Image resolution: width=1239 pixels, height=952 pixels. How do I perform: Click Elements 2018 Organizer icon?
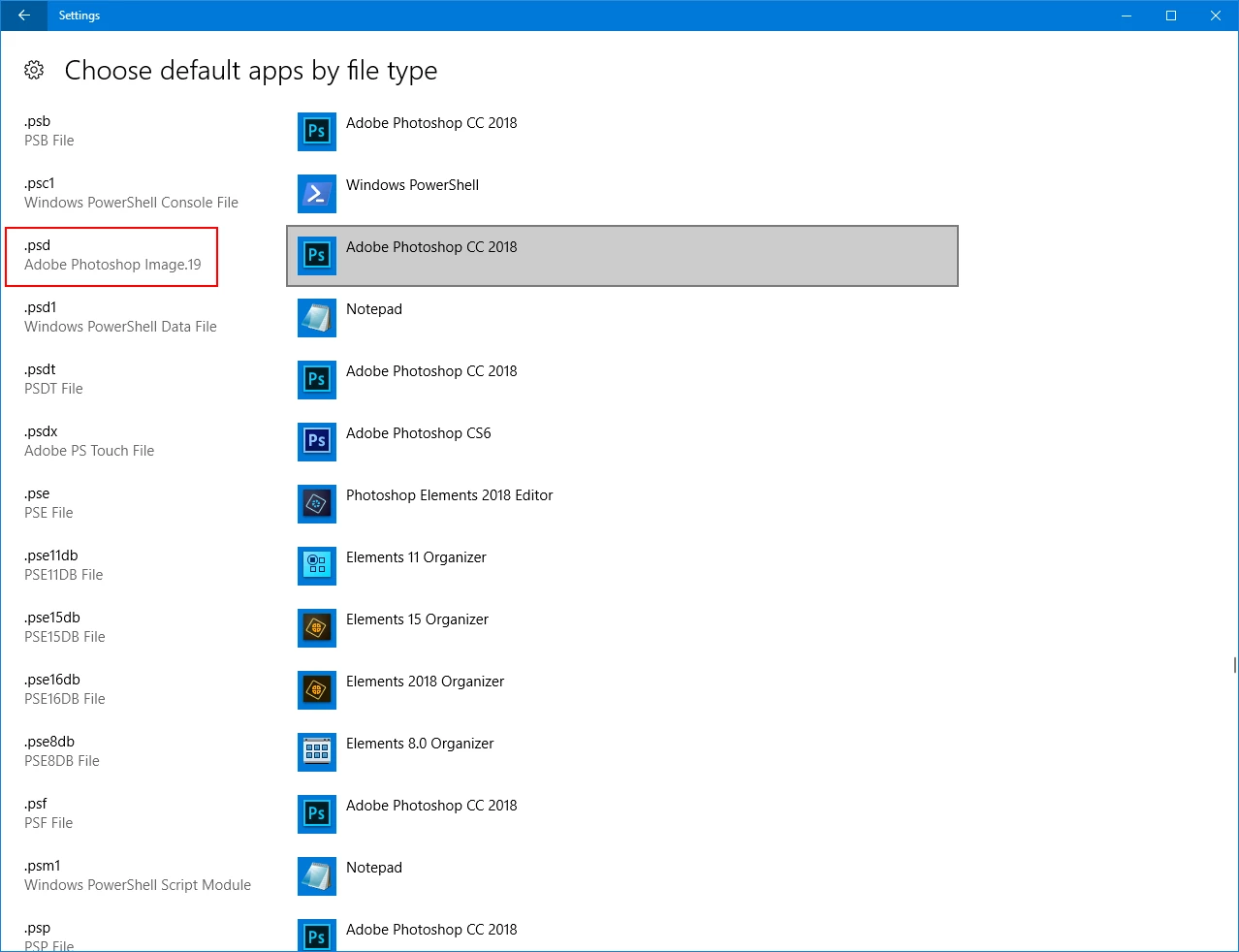tap(317, 690)
